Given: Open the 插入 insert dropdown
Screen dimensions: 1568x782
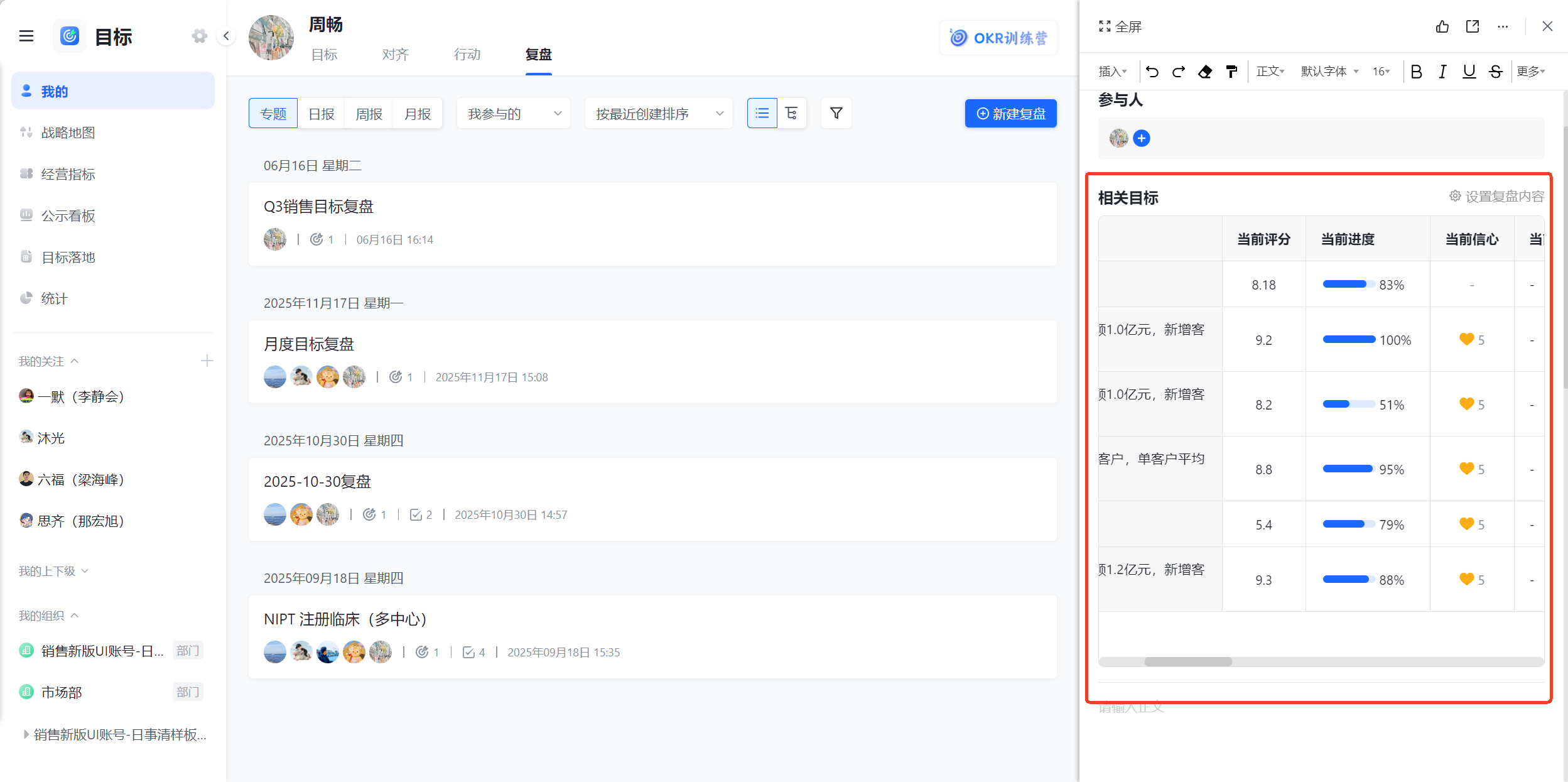Looking at the screenshot, I should [1113, 72].
